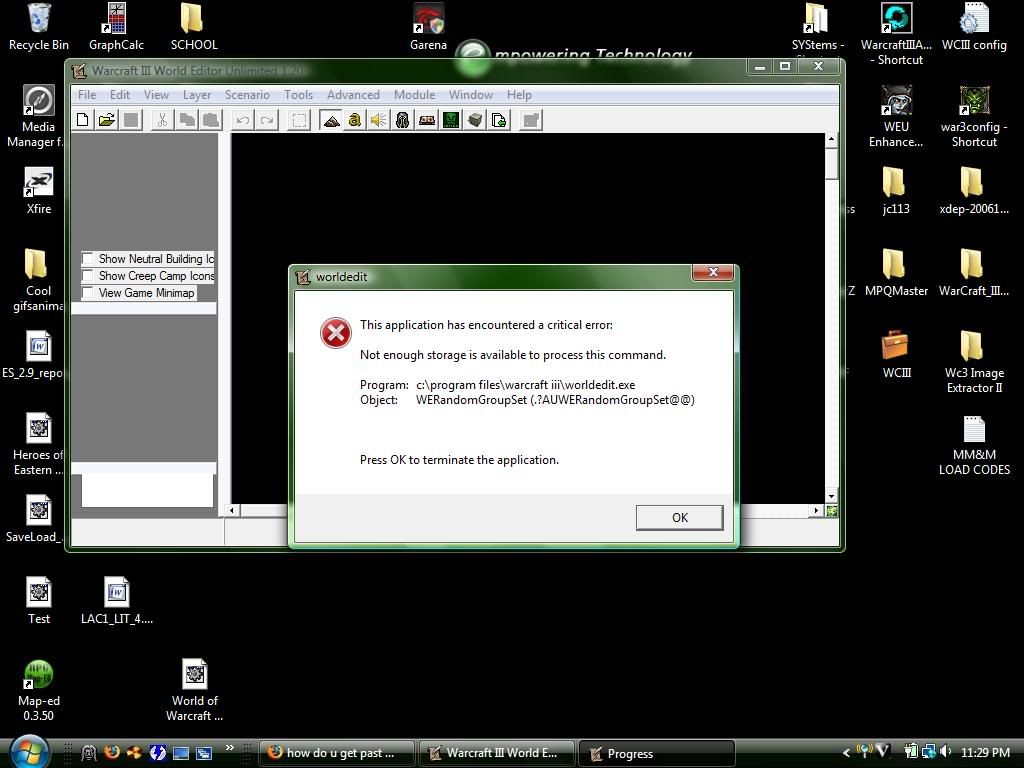
Task: Switch to 'how do u get past' Firefox task
Action: (x=337, y=753)
